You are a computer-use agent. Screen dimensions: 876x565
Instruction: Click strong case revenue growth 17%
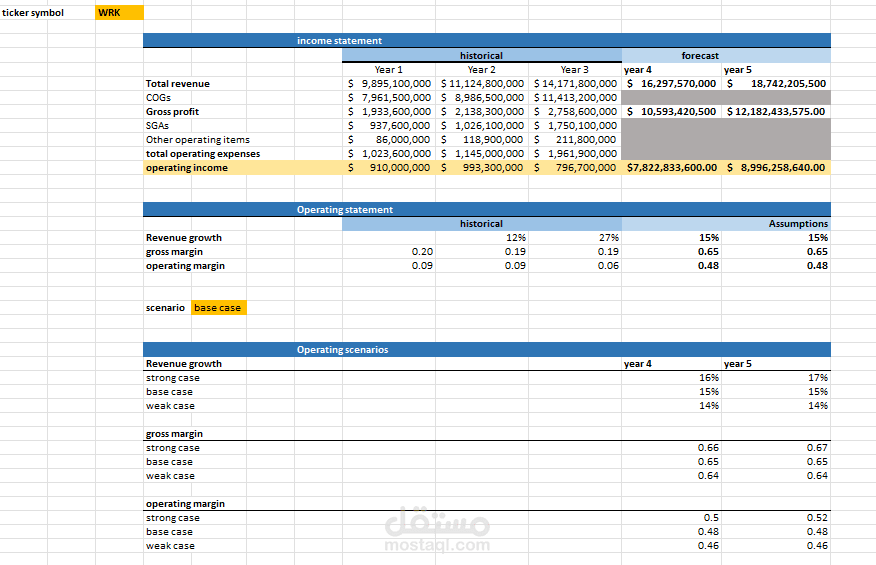pyautogui.click(x=776, y=378)
